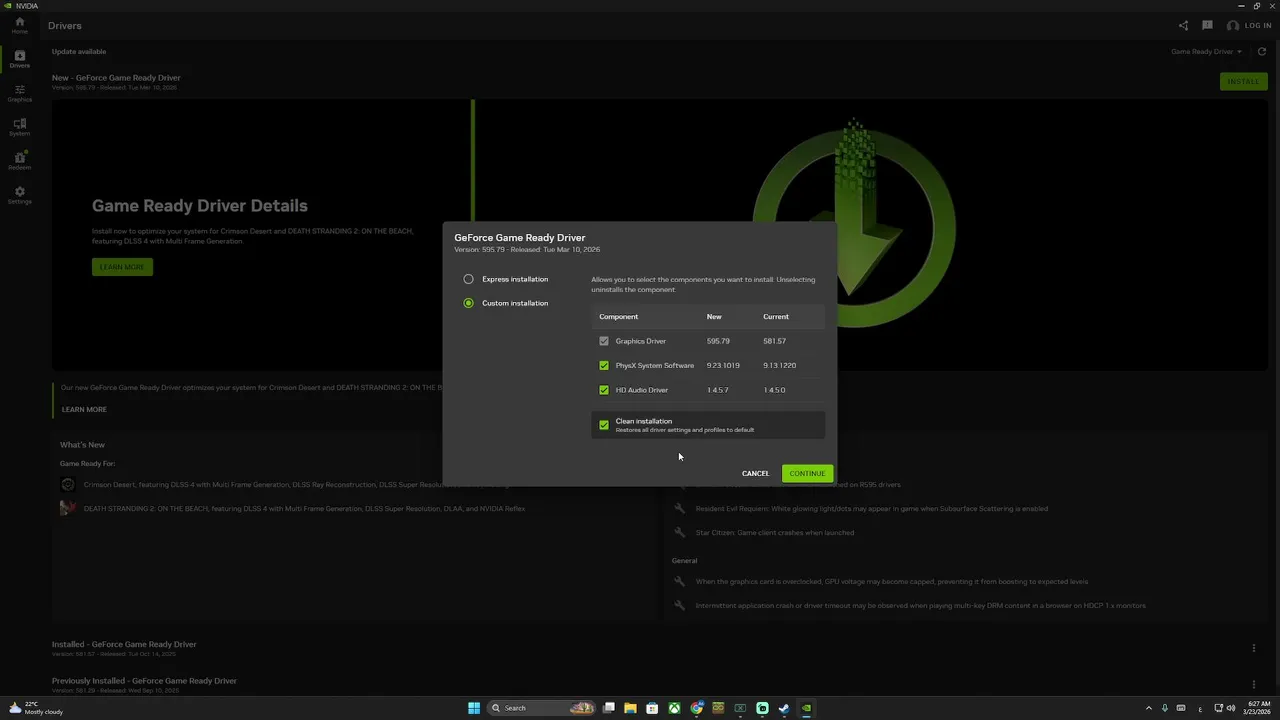The image size is (1280, 720).
Task: Click the Update available text
Action: 79,52
